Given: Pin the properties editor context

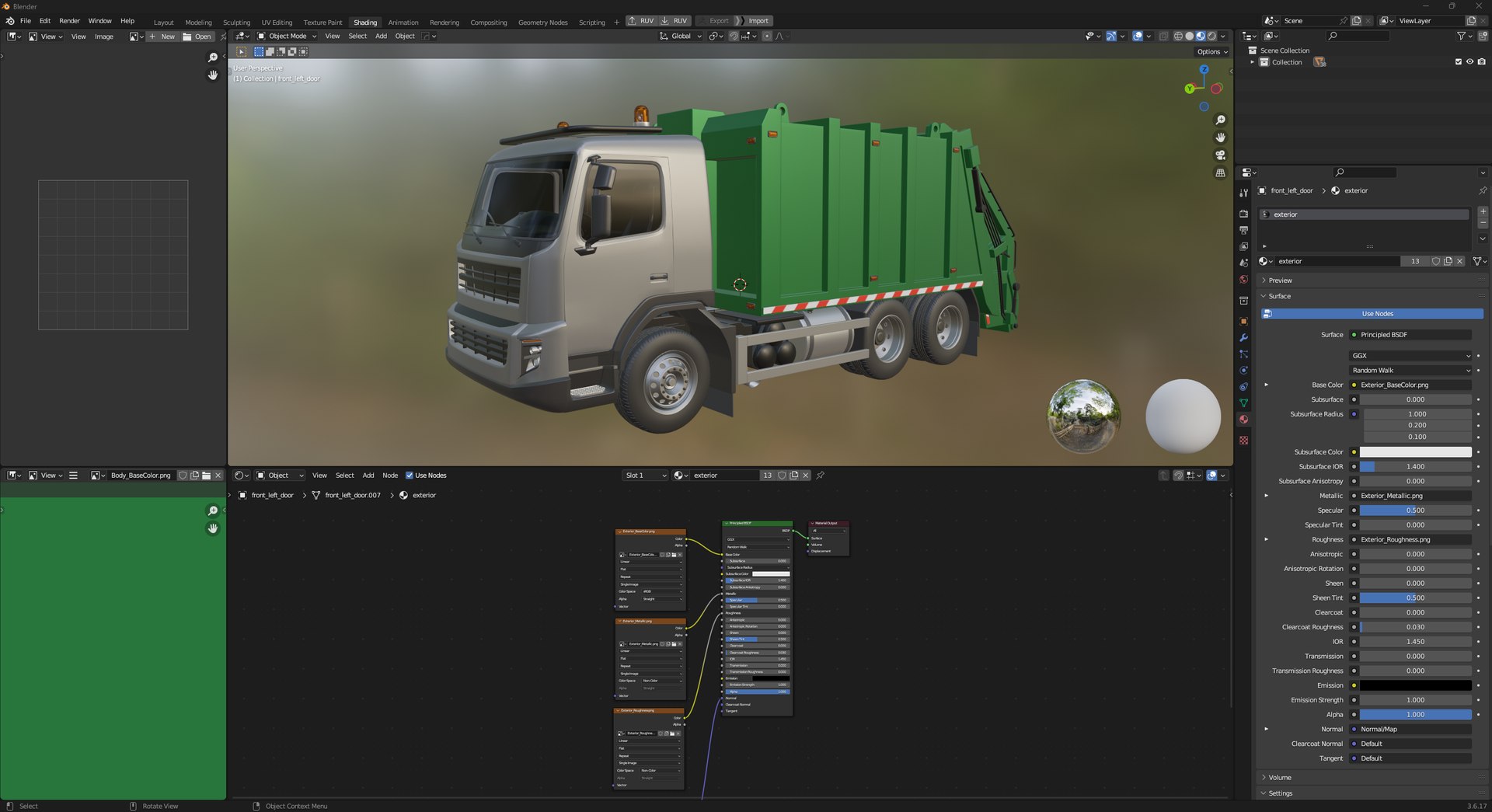Looking at the screenshot, I should click(x=1482, y=190).
